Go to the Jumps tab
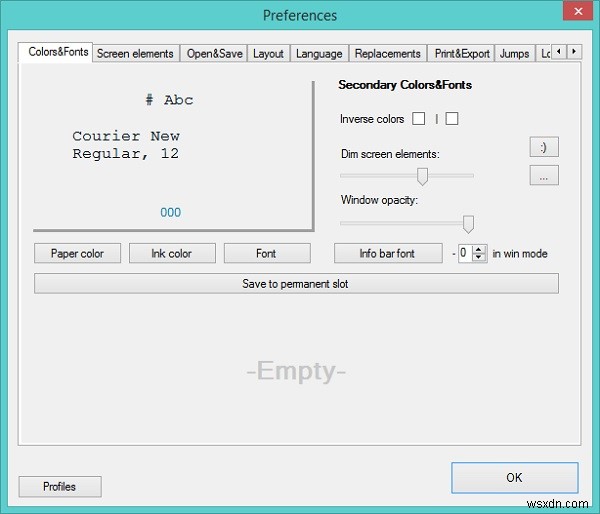The width and height of the screenshot is (600, 514). pyautogui.click(x=515, y=54)
